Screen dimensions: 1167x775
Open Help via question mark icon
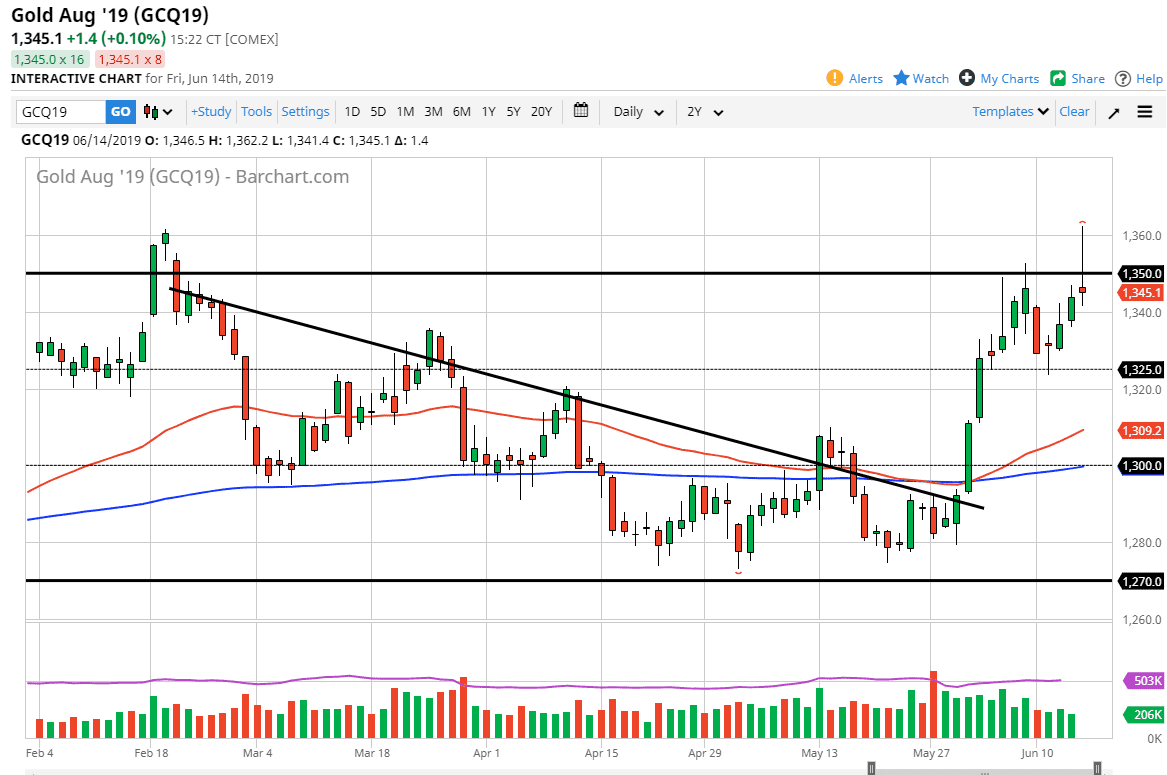click(1123, 78)
